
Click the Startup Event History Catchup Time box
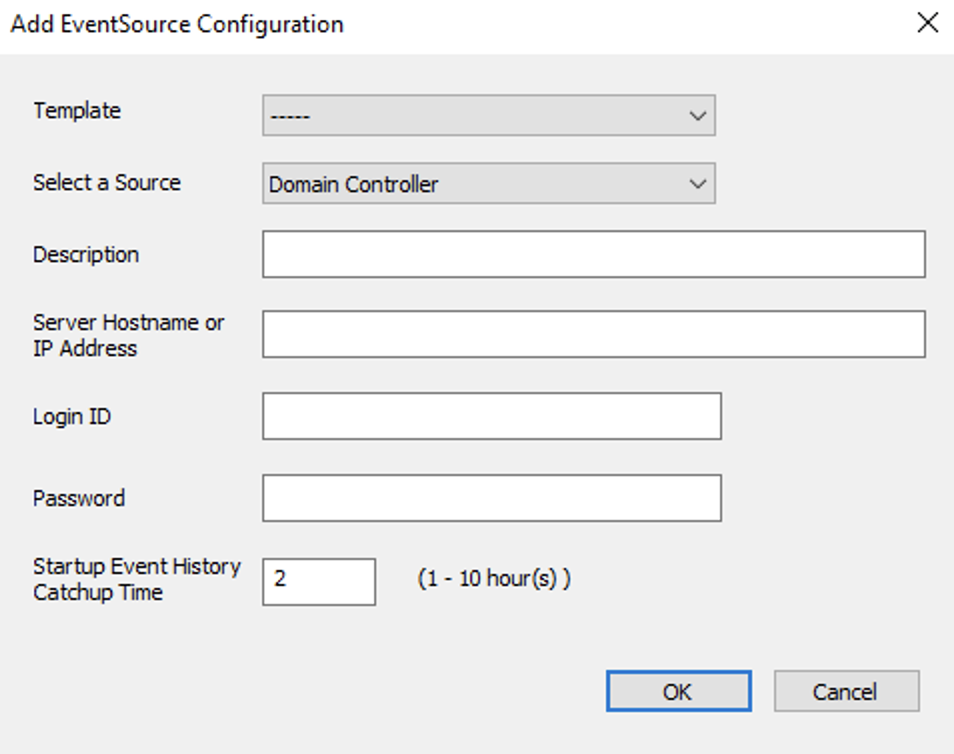coord(319,581)
